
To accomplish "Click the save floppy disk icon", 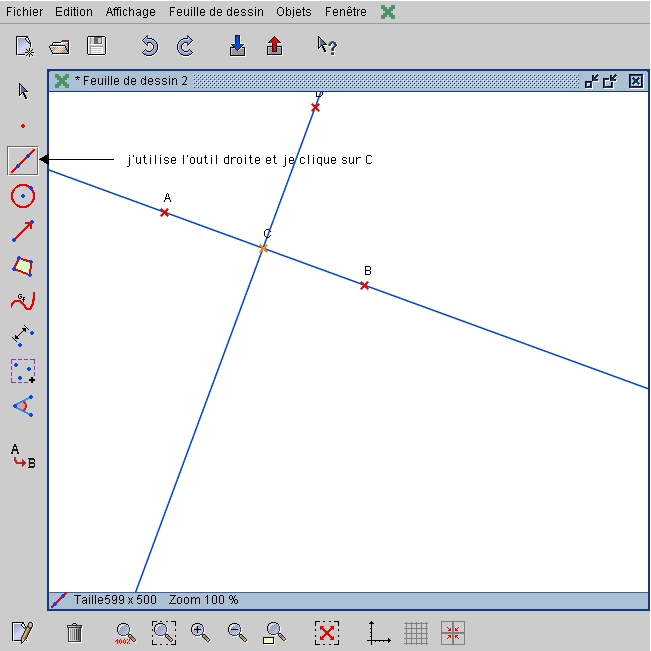I will point(96,46).
